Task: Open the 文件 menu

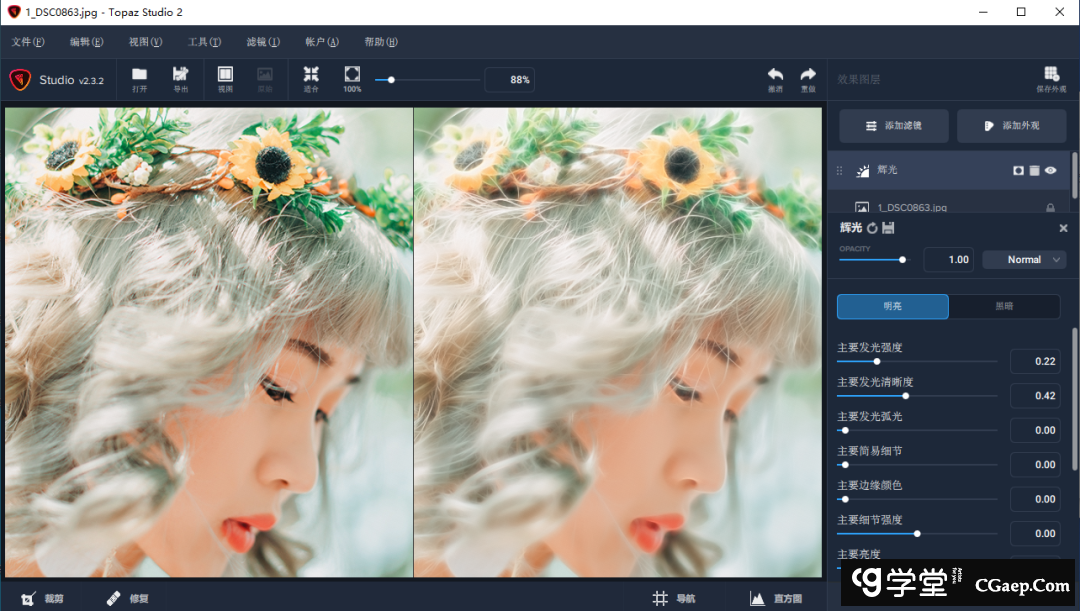Action: [x=28, y=42]
